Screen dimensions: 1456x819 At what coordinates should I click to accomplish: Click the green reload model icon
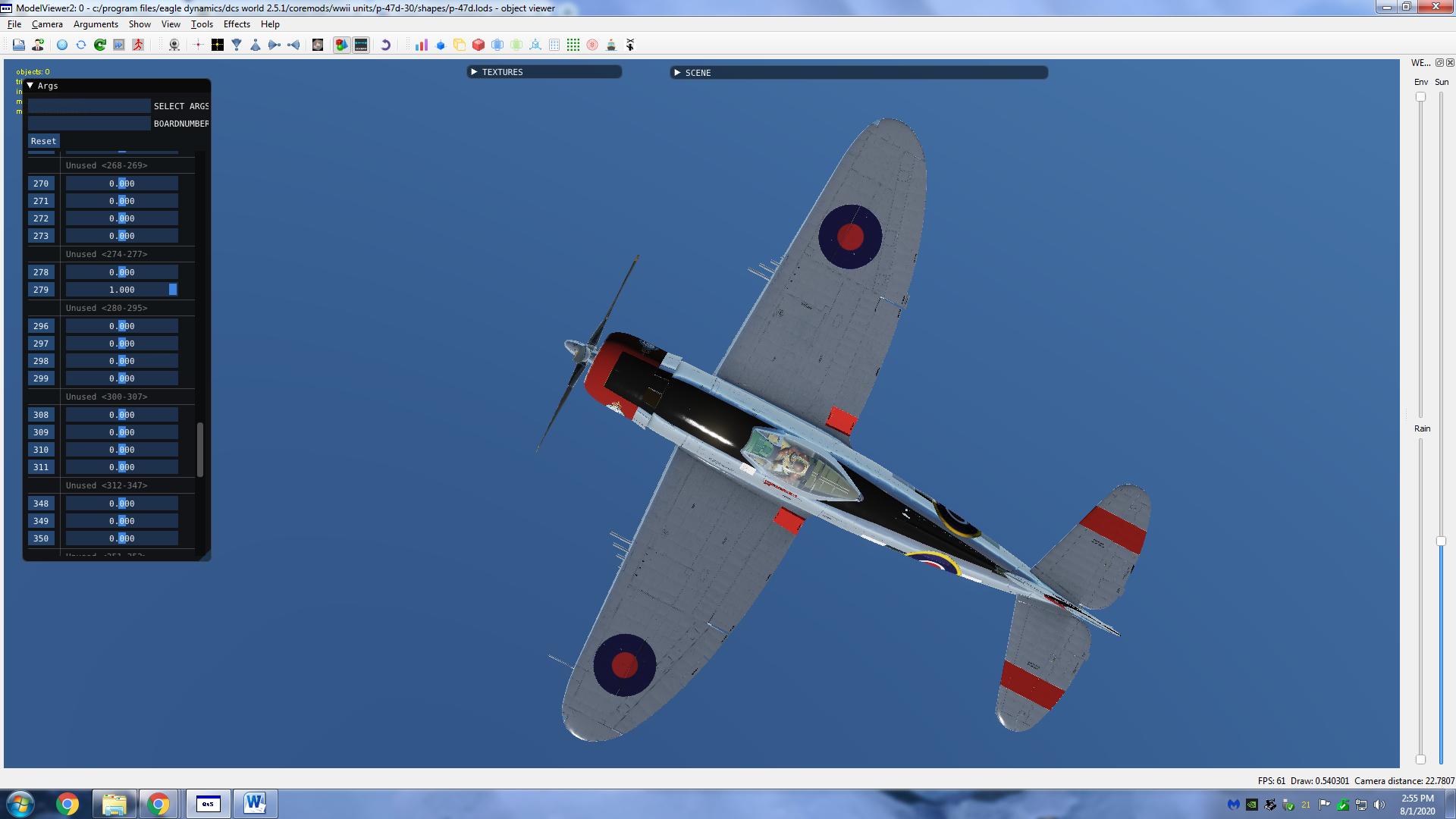[x=99, y=45]
